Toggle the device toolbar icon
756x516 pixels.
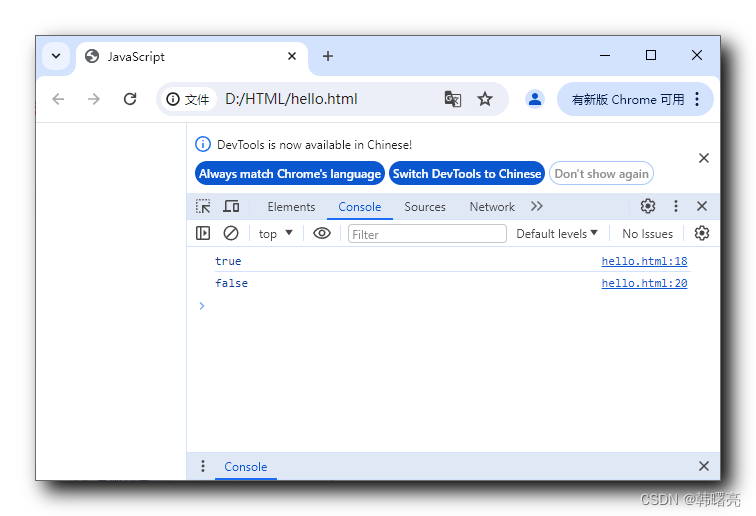click(231, 206)
